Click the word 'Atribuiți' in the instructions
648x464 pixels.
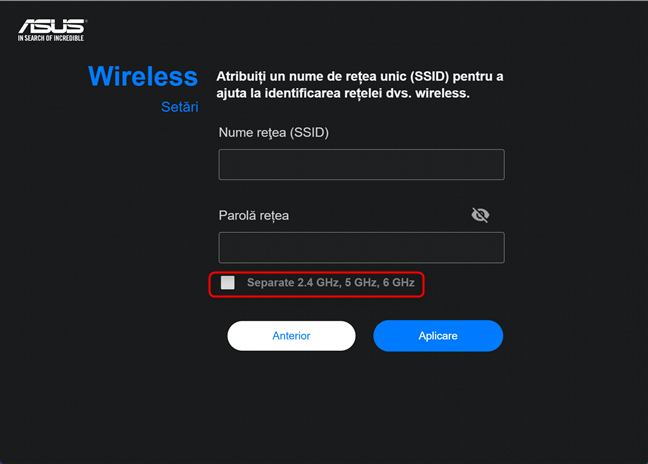(x=245, y=76)
